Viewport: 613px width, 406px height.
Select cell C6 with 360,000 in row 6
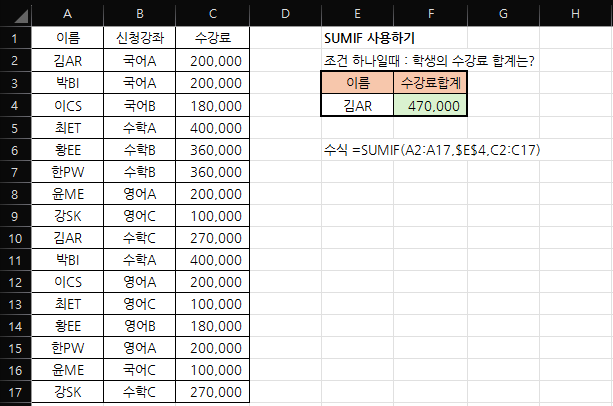point(213,150)
